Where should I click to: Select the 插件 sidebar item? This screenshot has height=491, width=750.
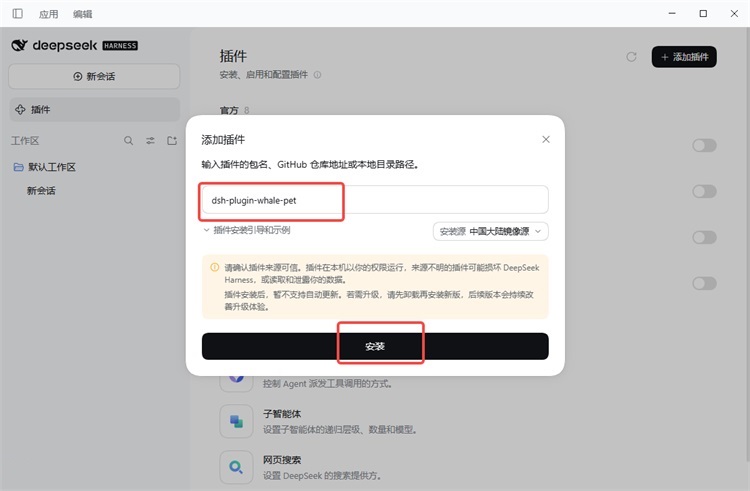point(95,109)
